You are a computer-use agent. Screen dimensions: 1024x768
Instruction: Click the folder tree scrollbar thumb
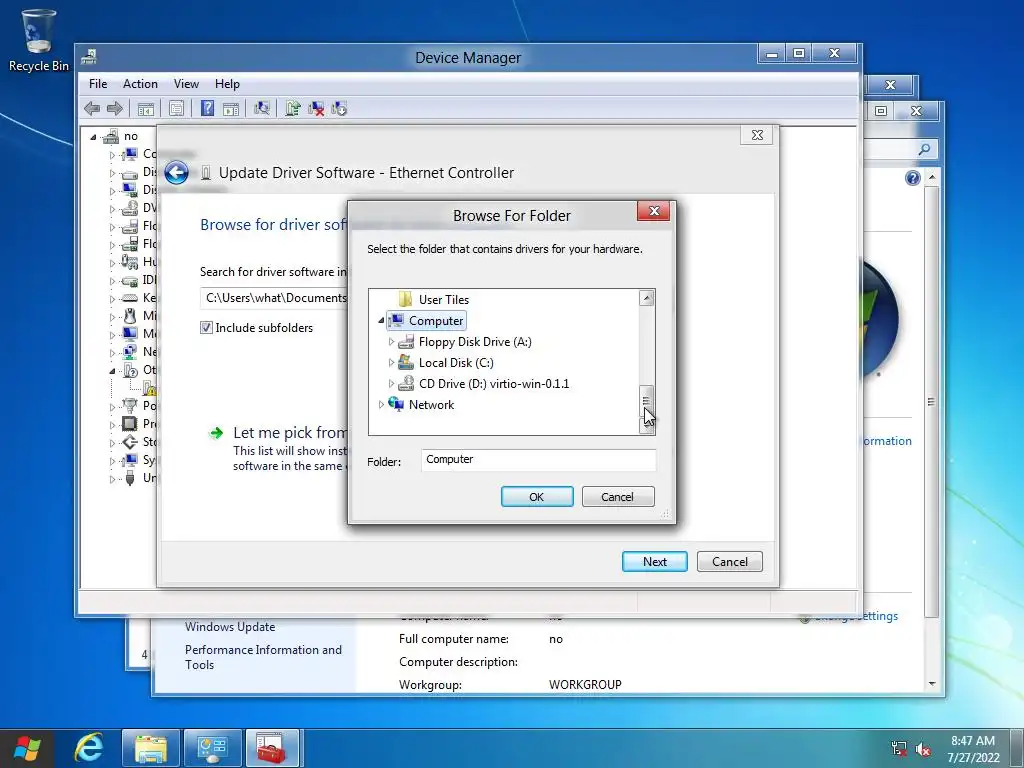point(647,401)
